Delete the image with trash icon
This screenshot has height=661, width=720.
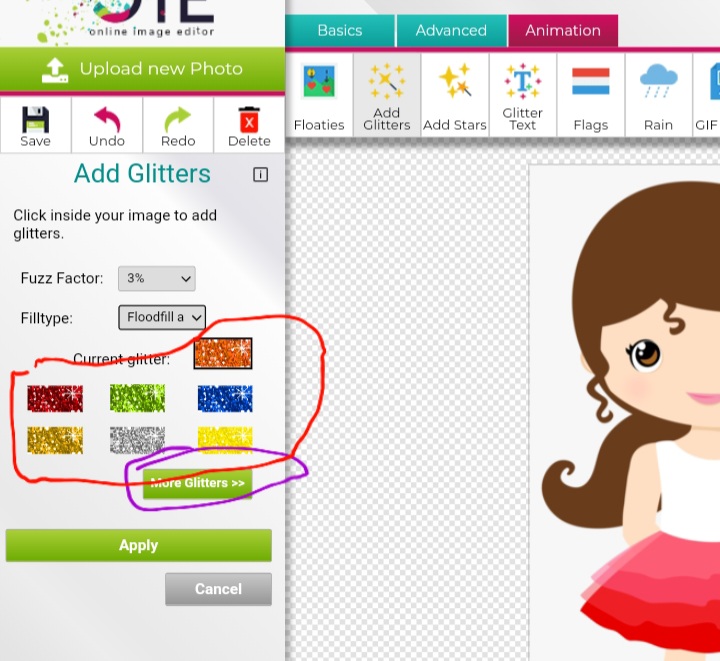pos(249,125)
